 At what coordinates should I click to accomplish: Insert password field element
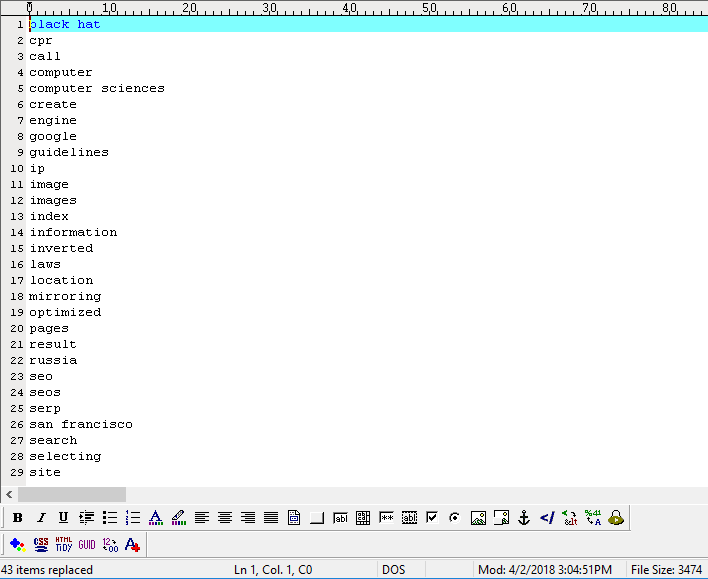tap(386, 518)
